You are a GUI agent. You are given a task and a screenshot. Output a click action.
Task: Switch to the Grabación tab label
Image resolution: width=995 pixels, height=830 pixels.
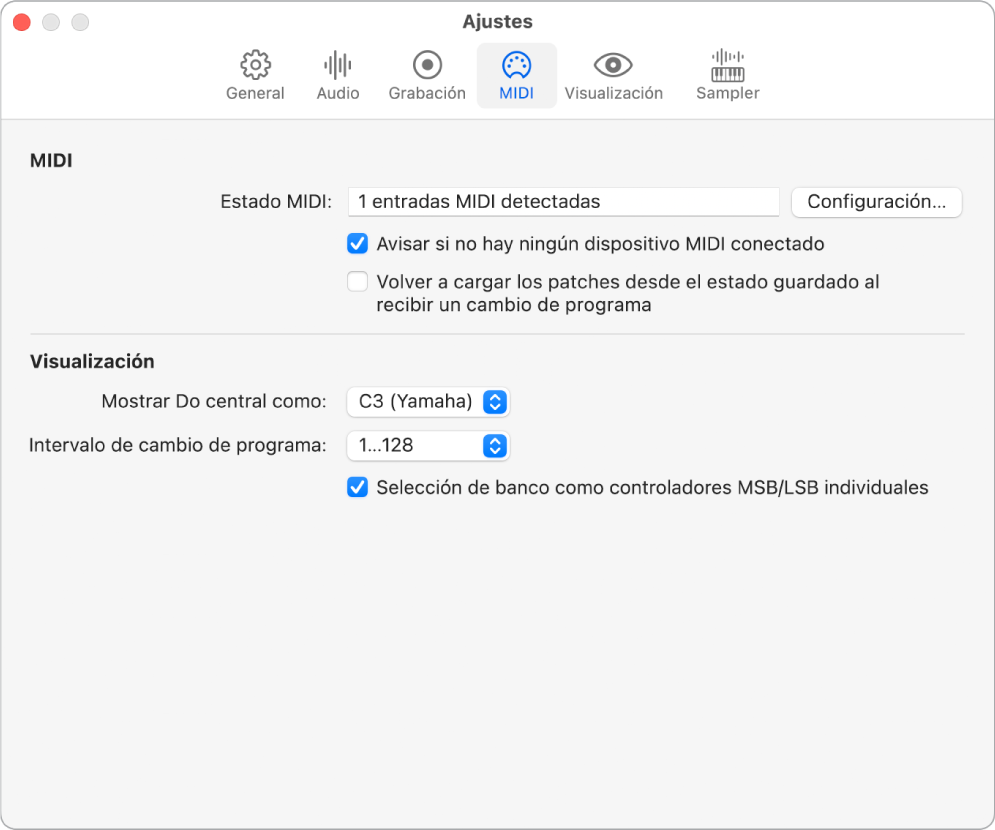[427, 93]
